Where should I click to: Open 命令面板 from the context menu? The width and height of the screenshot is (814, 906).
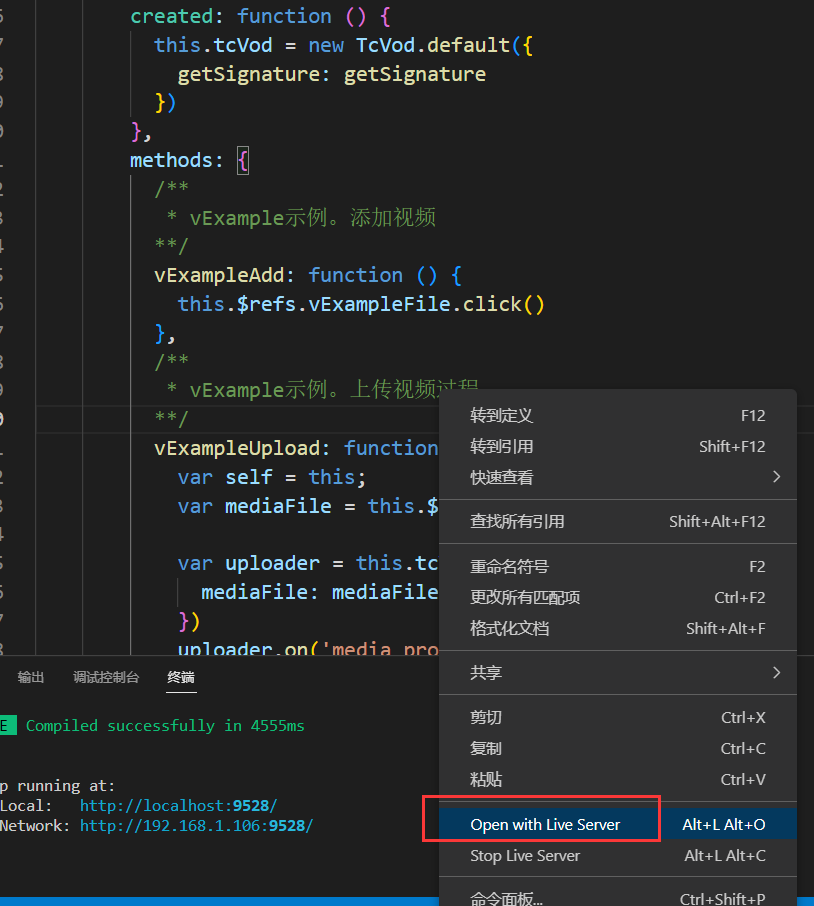[x=618, y=898]
